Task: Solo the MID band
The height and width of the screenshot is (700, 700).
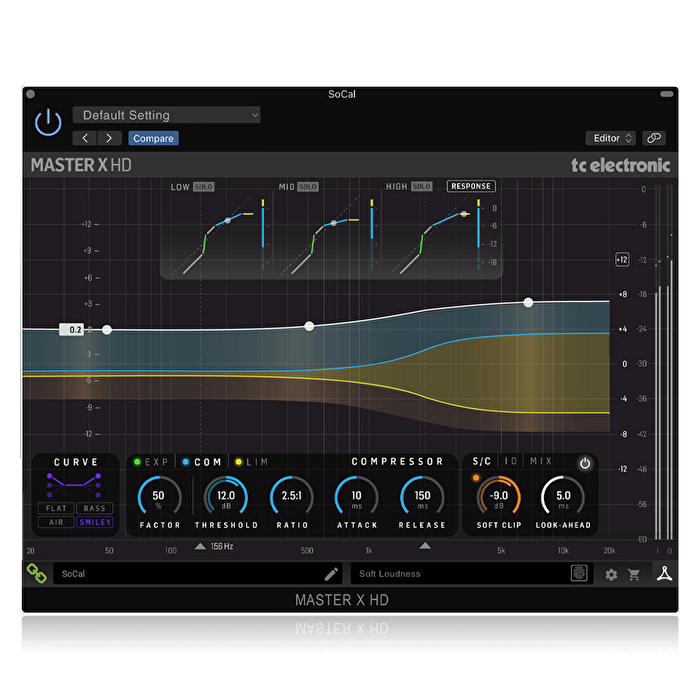Action: point(308,187)
